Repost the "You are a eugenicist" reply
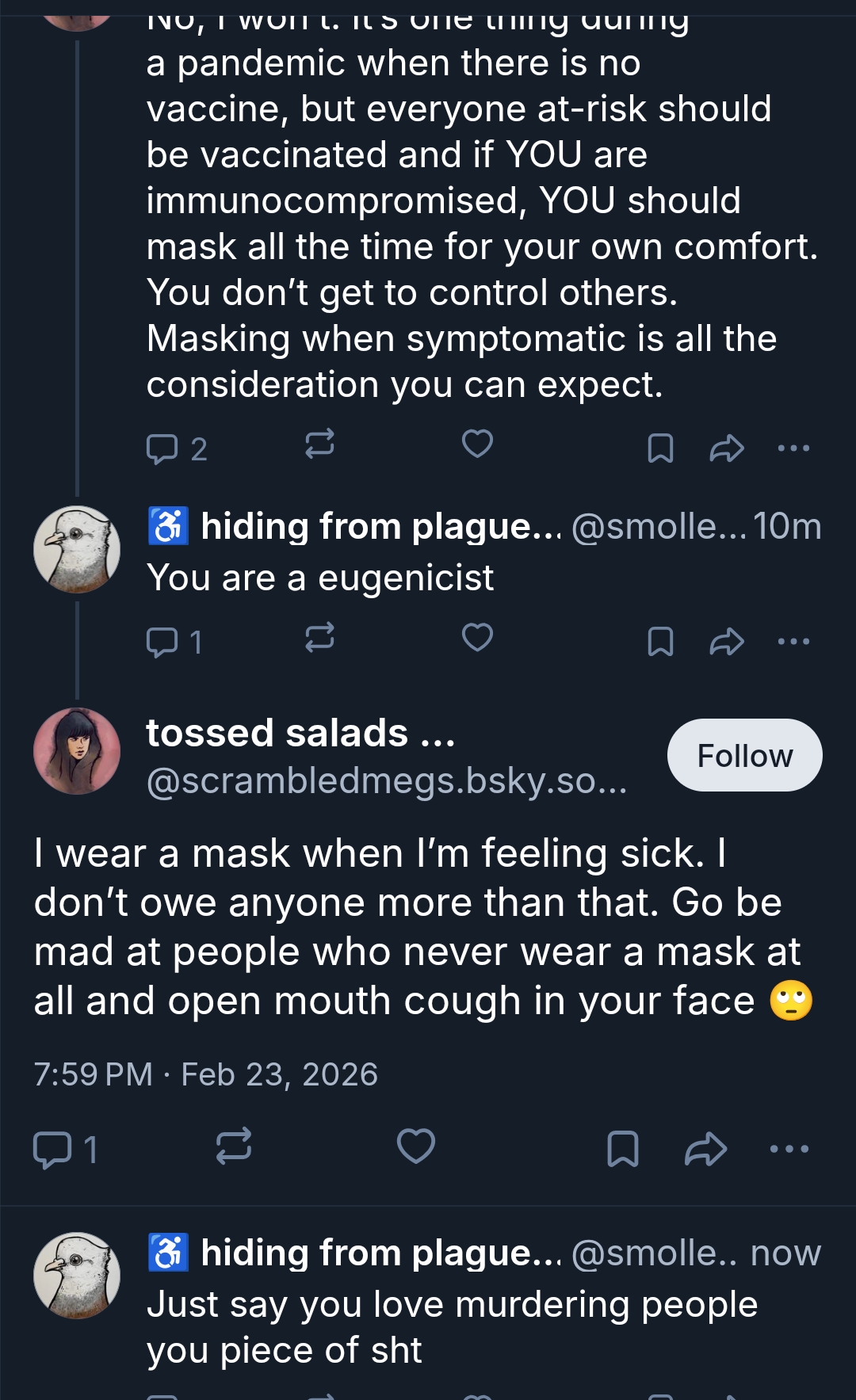Image resolution: width=856 pixels, height=1400 pixels. (x=319, y=638)
